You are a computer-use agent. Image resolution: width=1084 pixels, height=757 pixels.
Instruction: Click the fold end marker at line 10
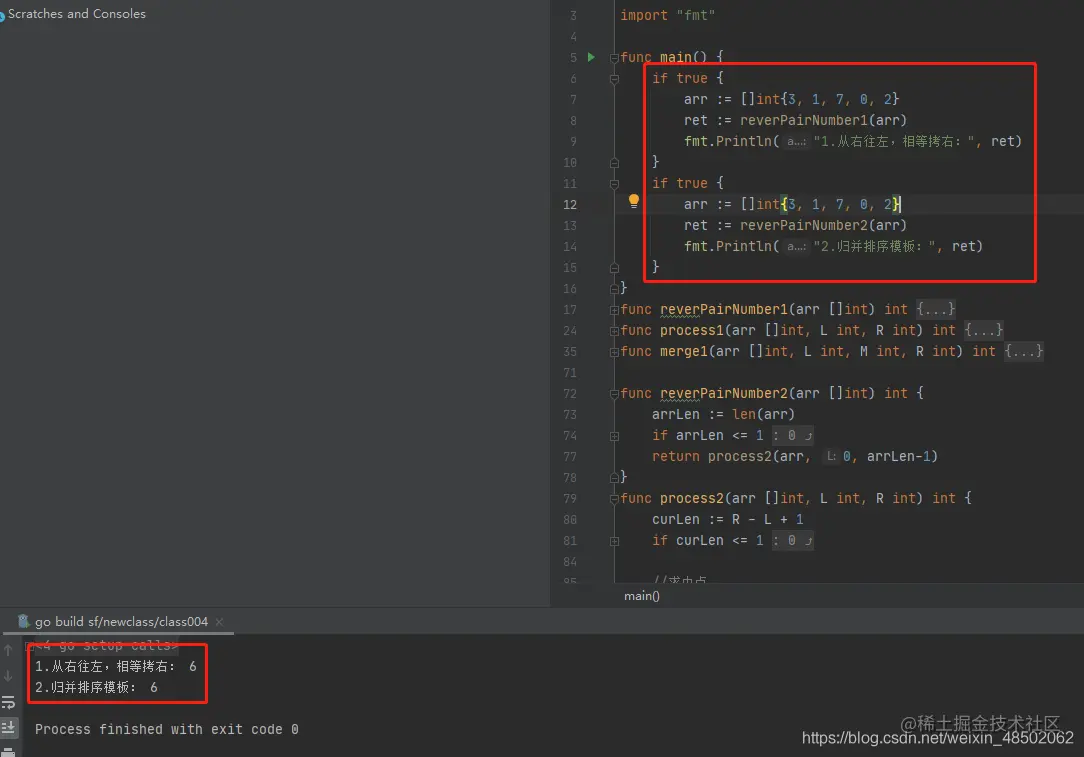(x=614, y=162)
